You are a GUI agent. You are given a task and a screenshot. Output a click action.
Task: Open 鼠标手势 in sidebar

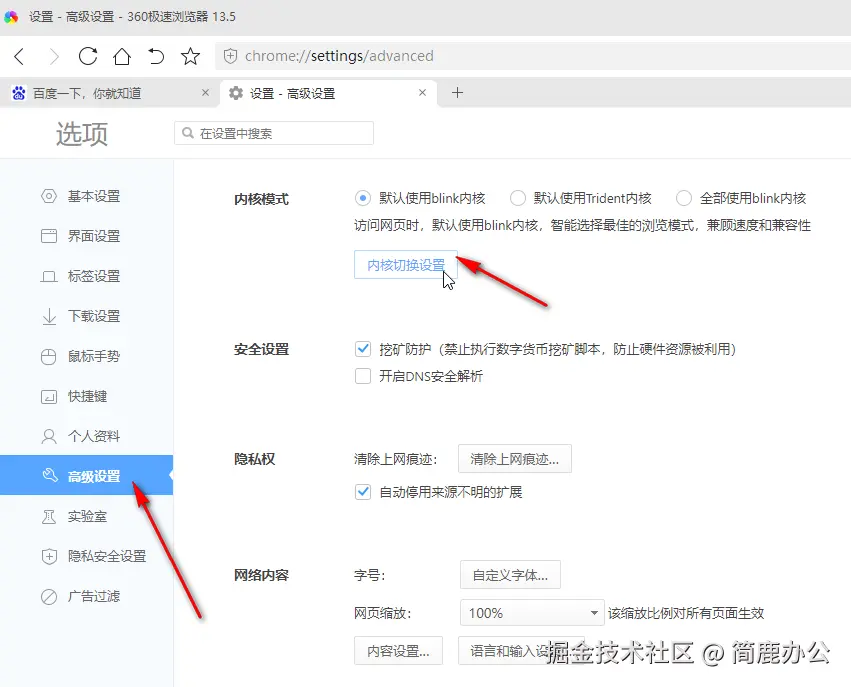tap(86, 356)
